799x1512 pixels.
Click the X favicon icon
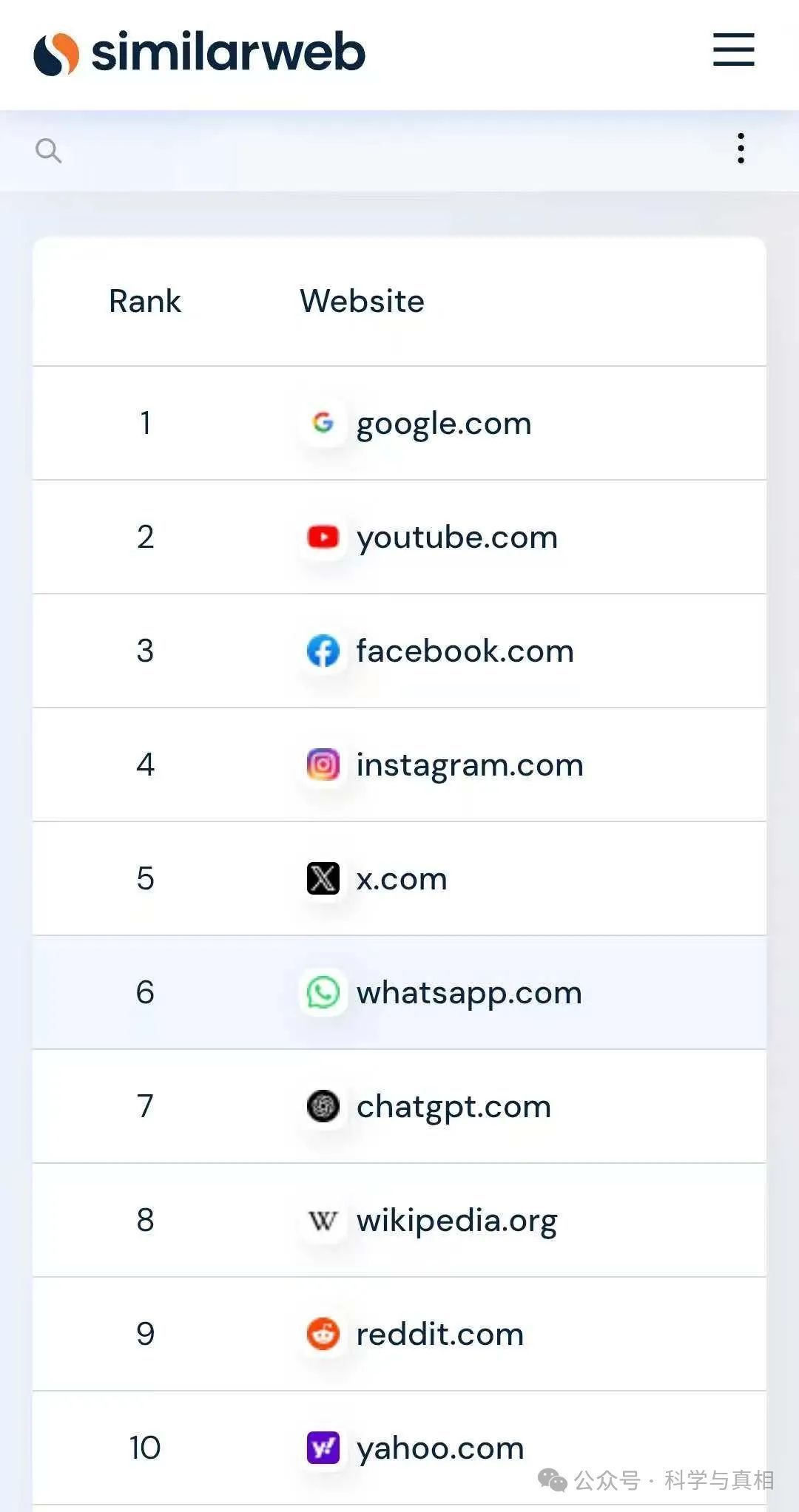(x=323, y=878)
